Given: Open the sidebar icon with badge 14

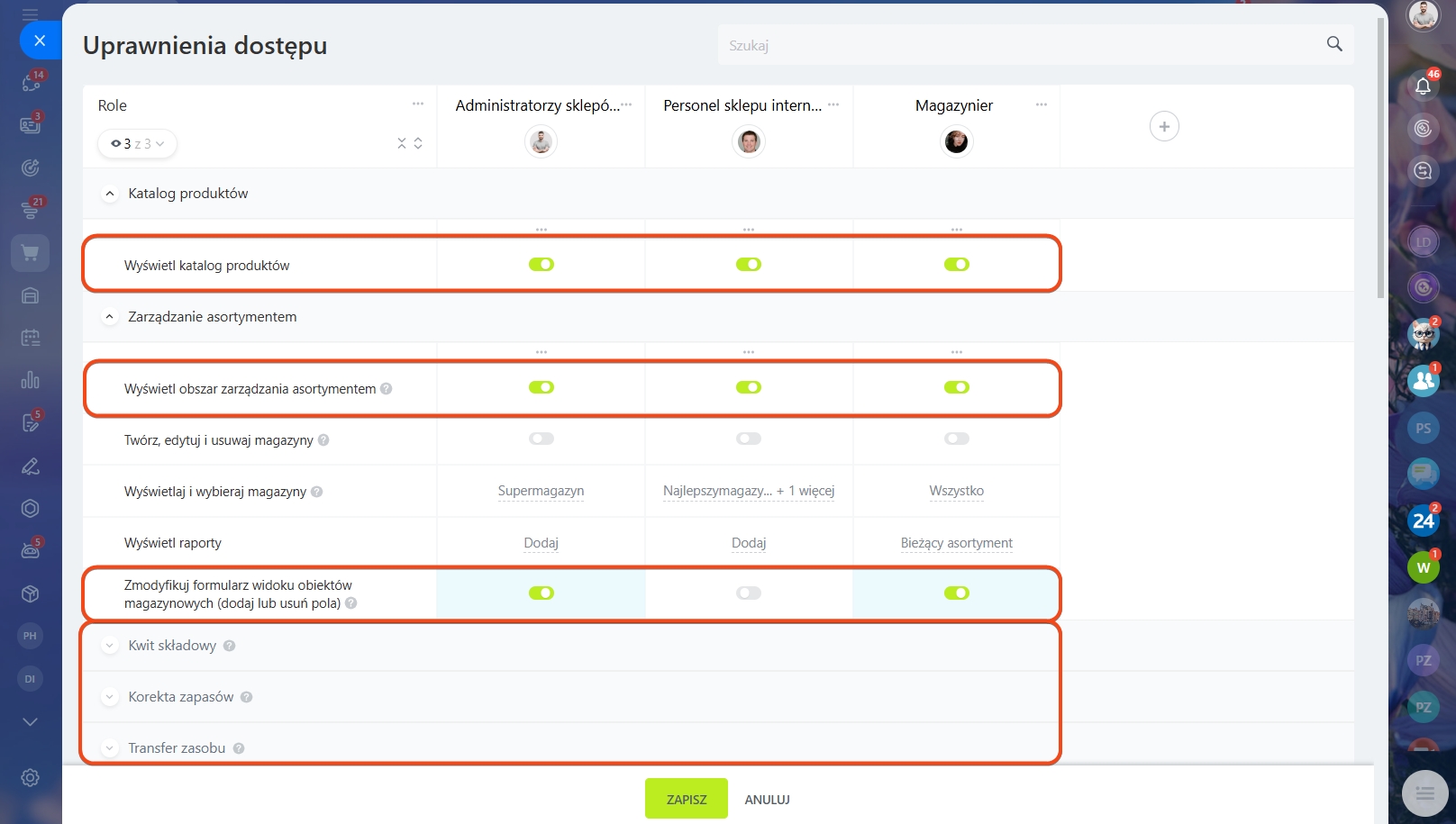Looking at the screenshot, I should click(31, 83).
